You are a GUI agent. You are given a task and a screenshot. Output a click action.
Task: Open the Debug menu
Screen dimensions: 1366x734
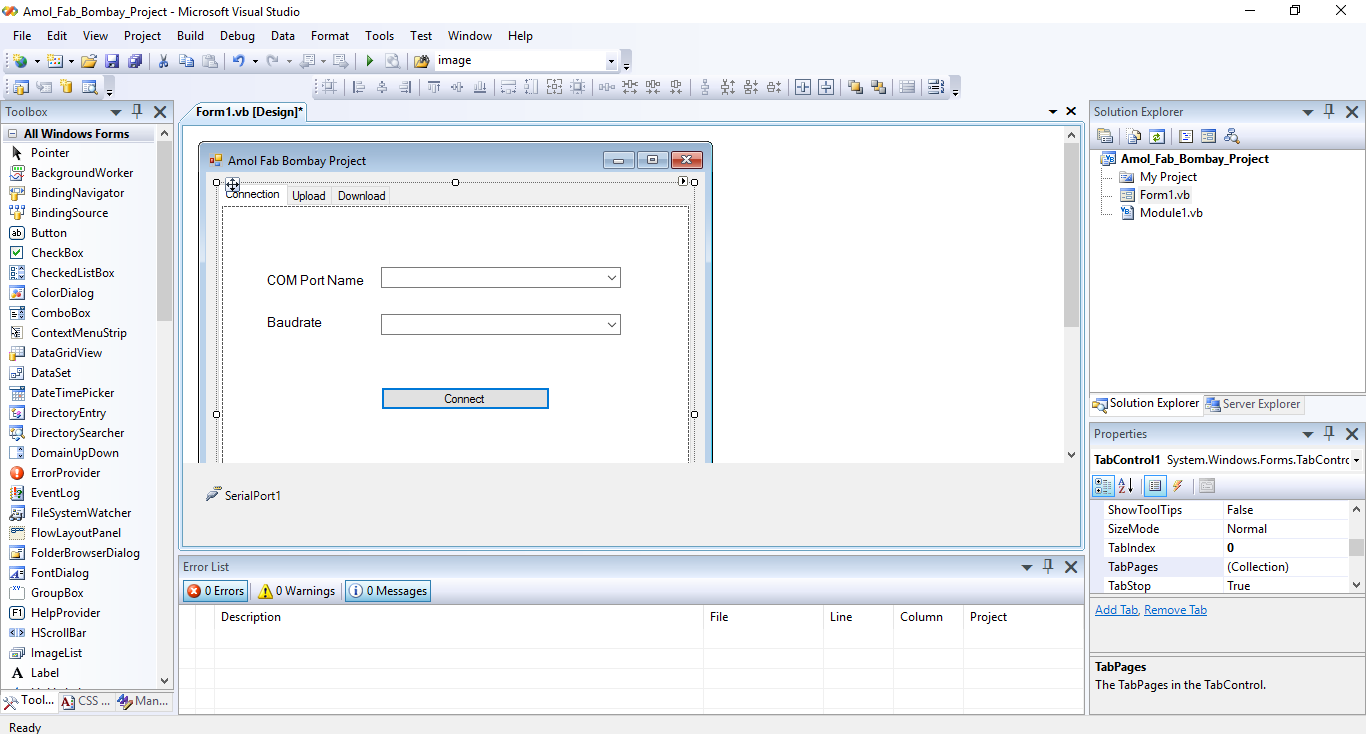pyautogui.click(x=237, y=36)
